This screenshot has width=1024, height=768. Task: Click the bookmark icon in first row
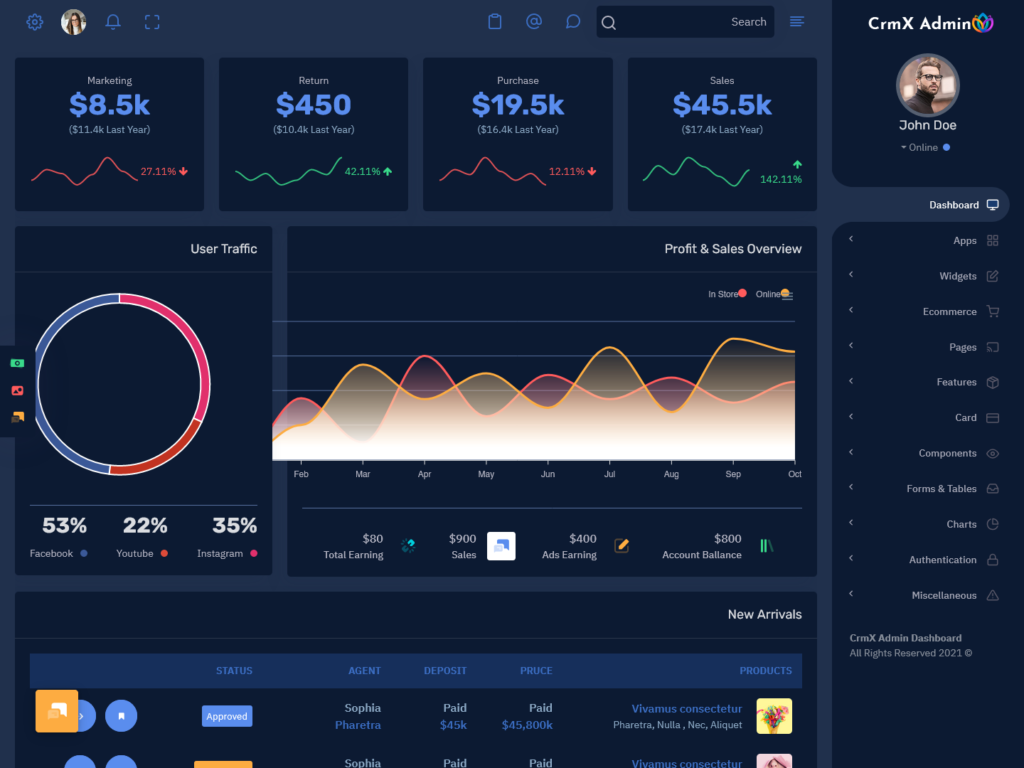(121, 715)
